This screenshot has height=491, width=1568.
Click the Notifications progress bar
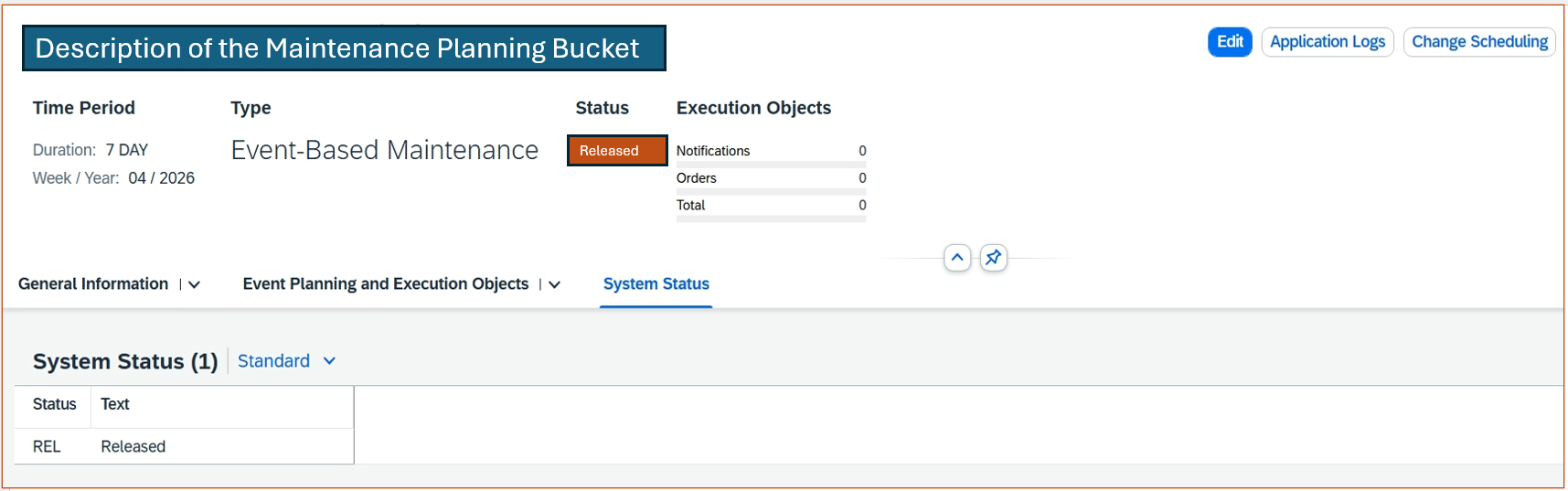tap(770, 165)
